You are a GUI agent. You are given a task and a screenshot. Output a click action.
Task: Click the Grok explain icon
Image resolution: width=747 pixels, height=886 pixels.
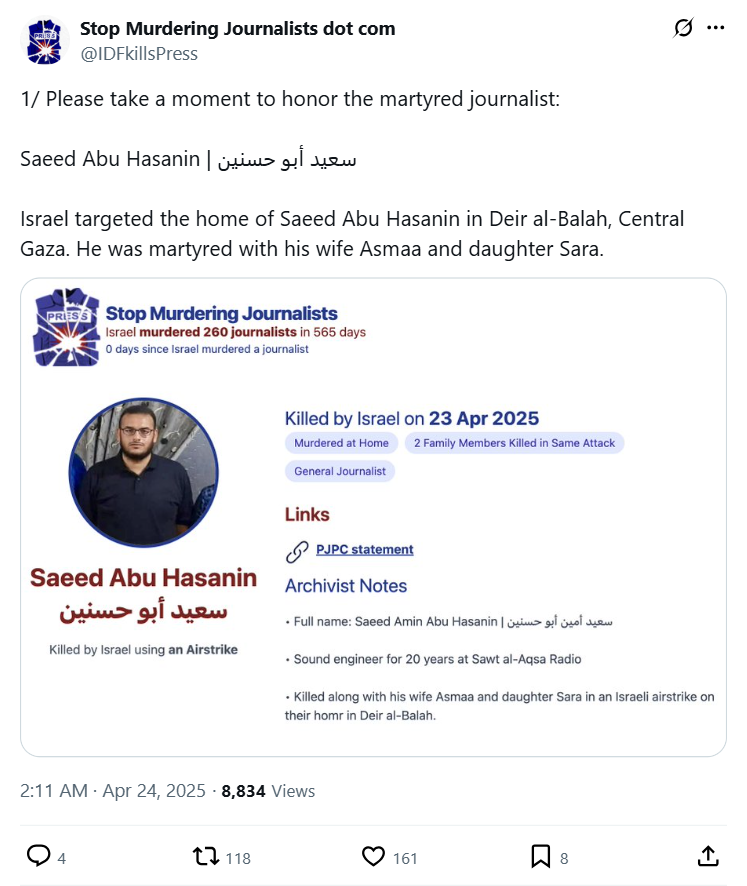pyautogui.click(x=684, y=29)
